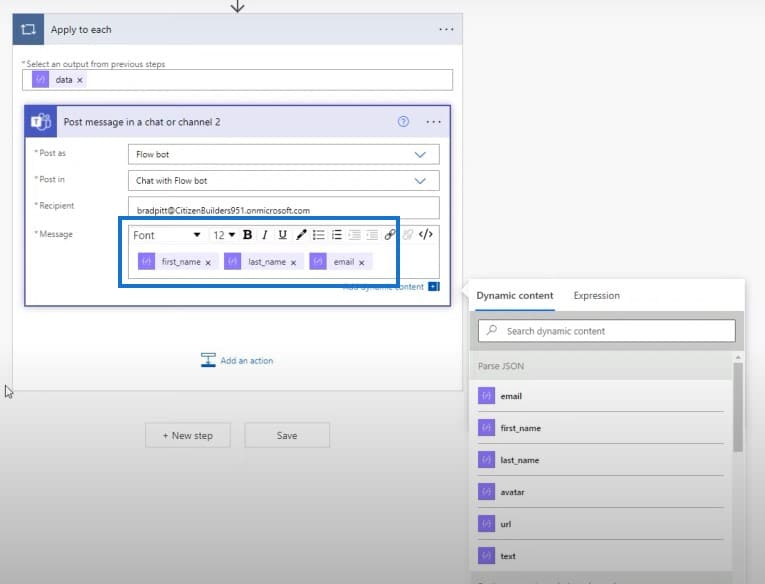Expand the Post in dropdown
765x584 pixels.
click(x=283, y=181)
